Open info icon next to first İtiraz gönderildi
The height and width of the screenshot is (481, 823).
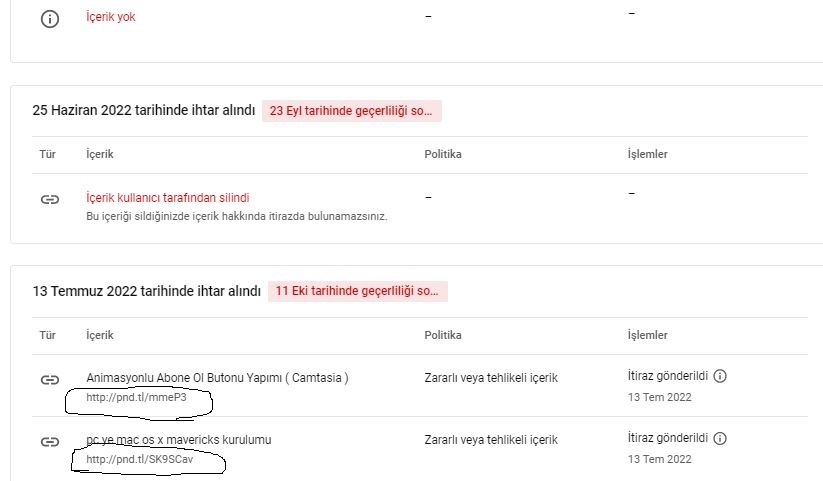[x=720, y=376]
